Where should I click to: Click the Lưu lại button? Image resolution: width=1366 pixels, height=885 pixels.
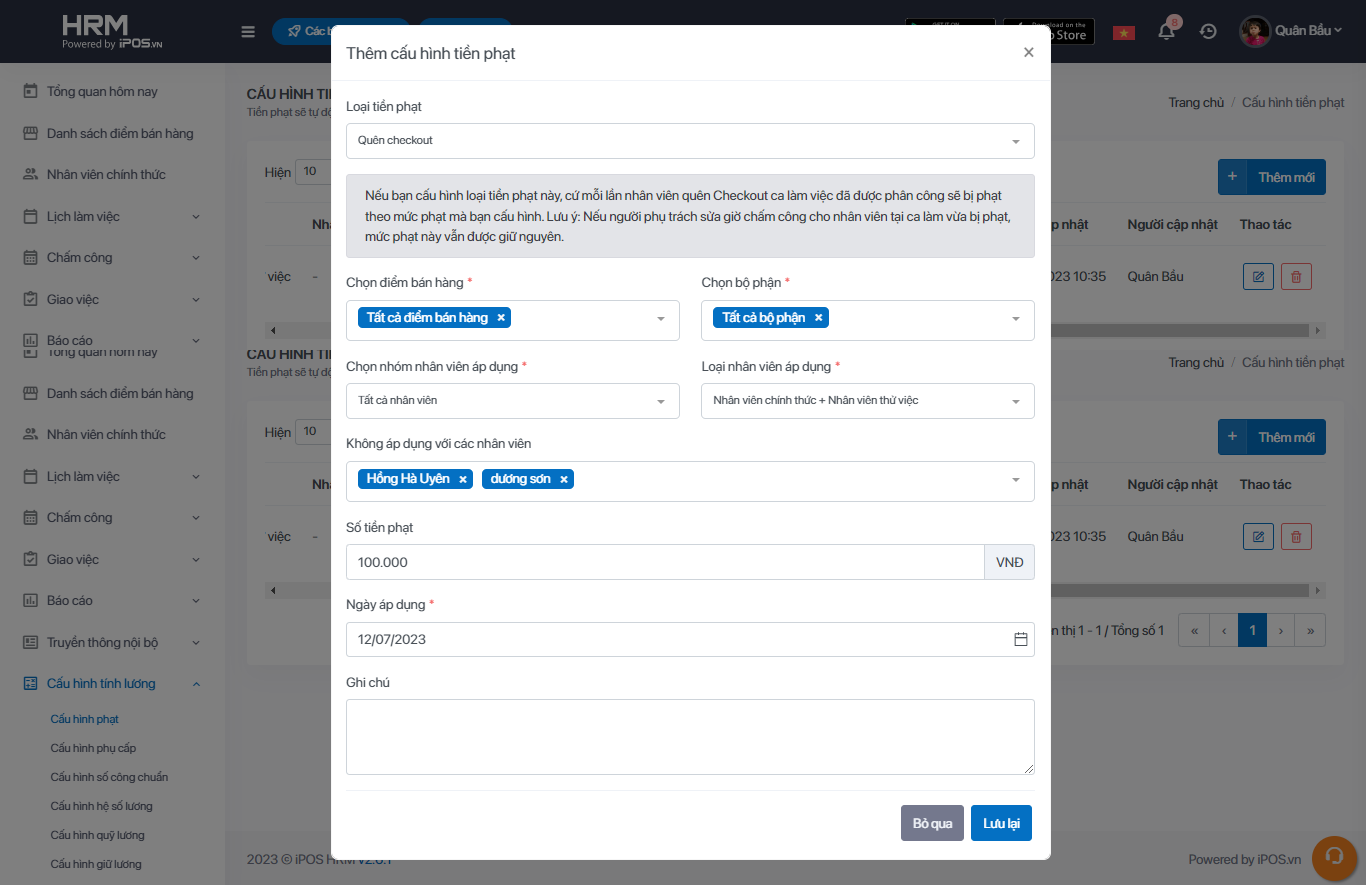click(1001, 823)
